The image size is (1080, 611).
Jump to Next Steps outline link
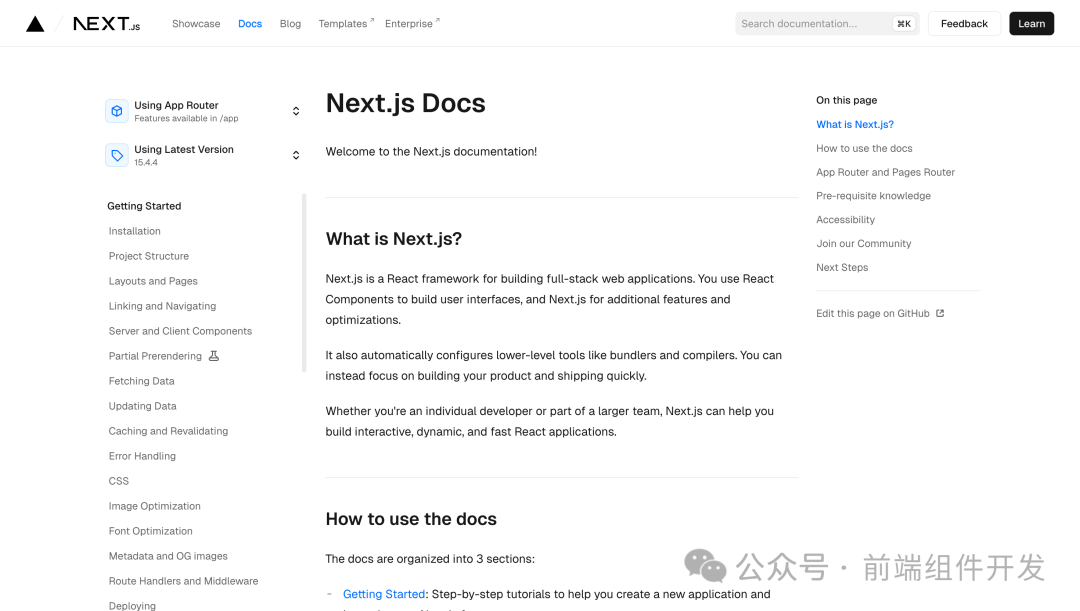point(842,267)
